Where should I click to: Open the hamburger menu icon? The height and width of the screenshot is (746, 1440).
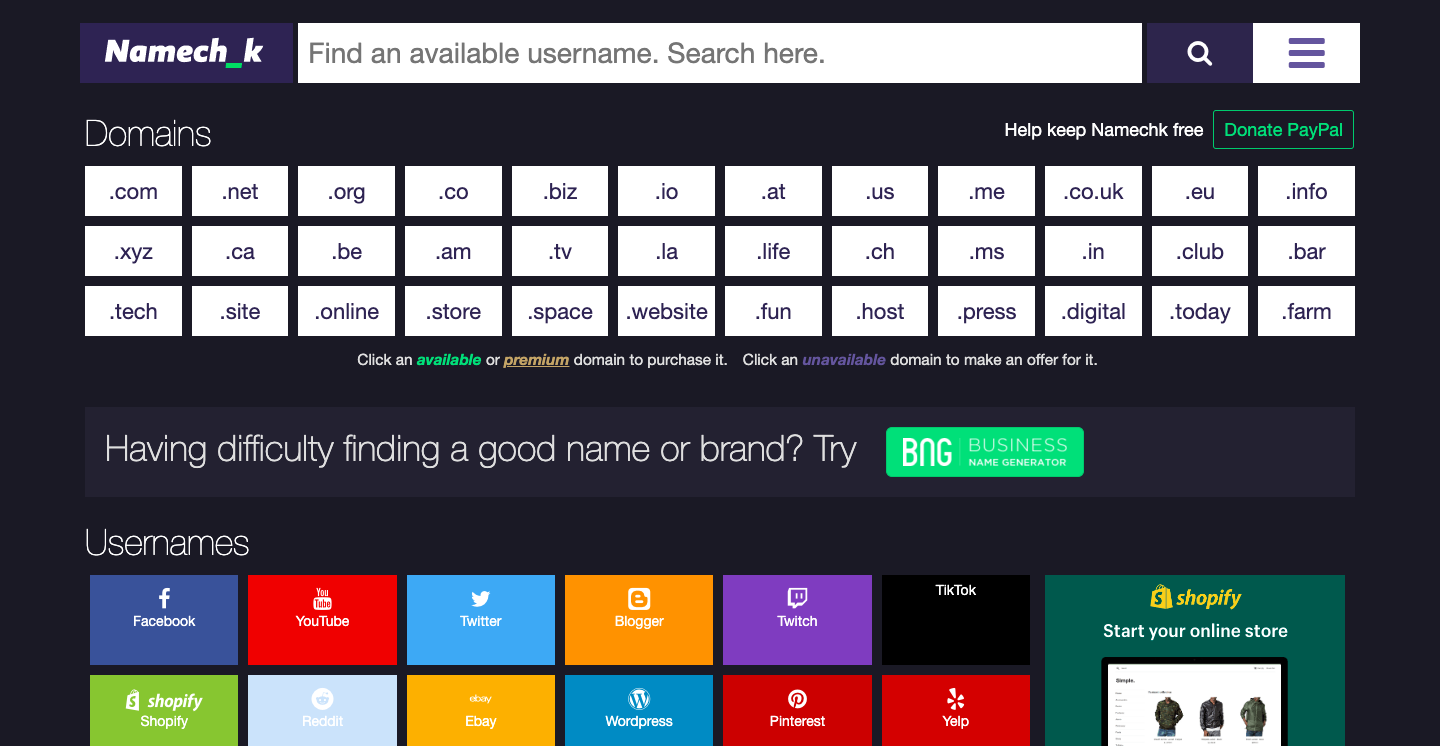pyautogui.click(x=1306, y=53)
